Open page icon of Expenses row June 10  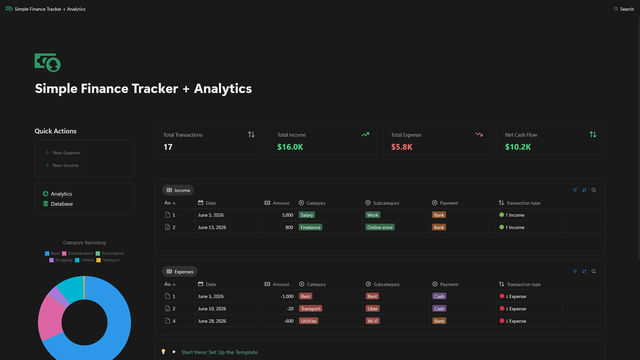pyautogui.click(x=167, y=309)
